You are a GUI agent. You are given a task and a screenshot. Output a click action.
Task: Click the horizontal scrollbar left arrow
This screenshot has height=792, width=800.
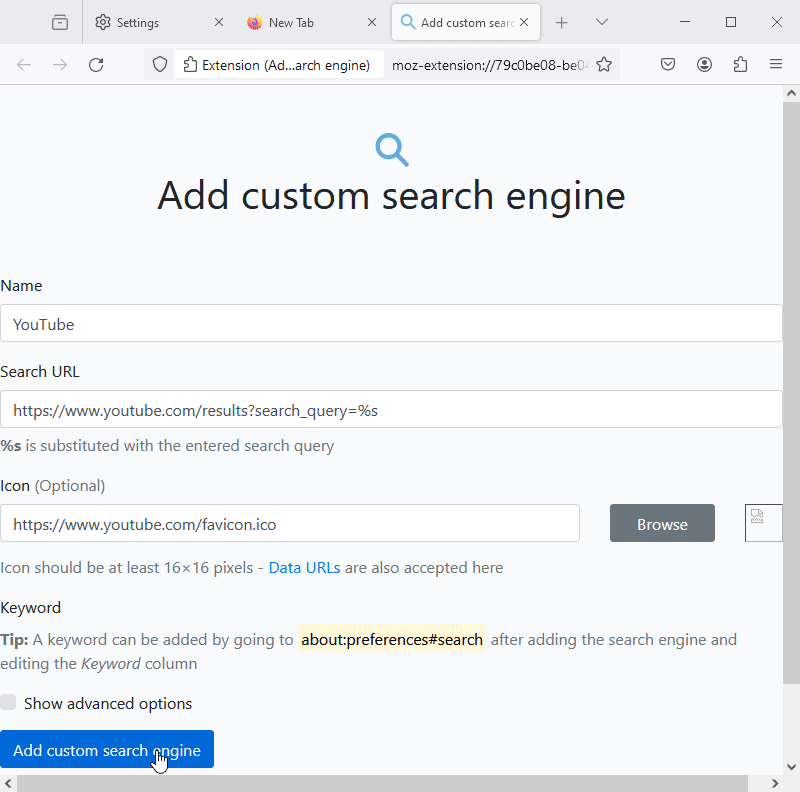click(x=8, y=783)
